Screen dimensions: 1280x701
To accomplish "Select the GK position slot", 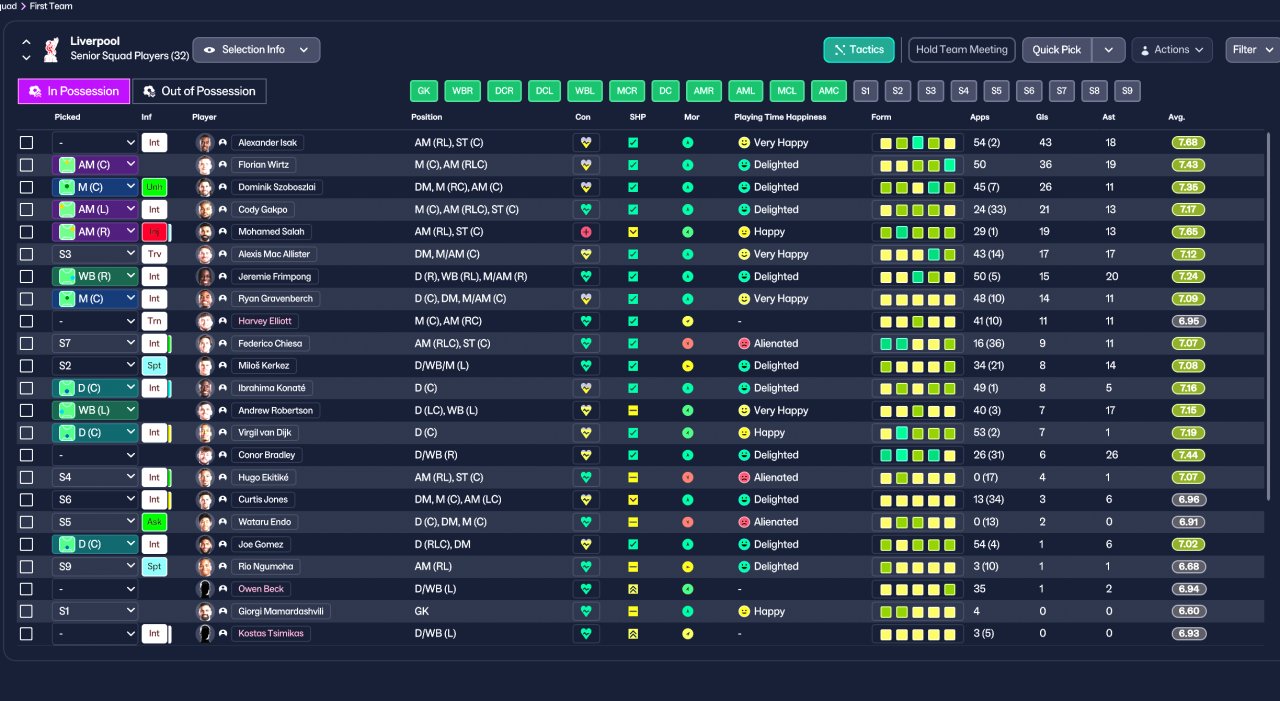I will click(424, 91).
